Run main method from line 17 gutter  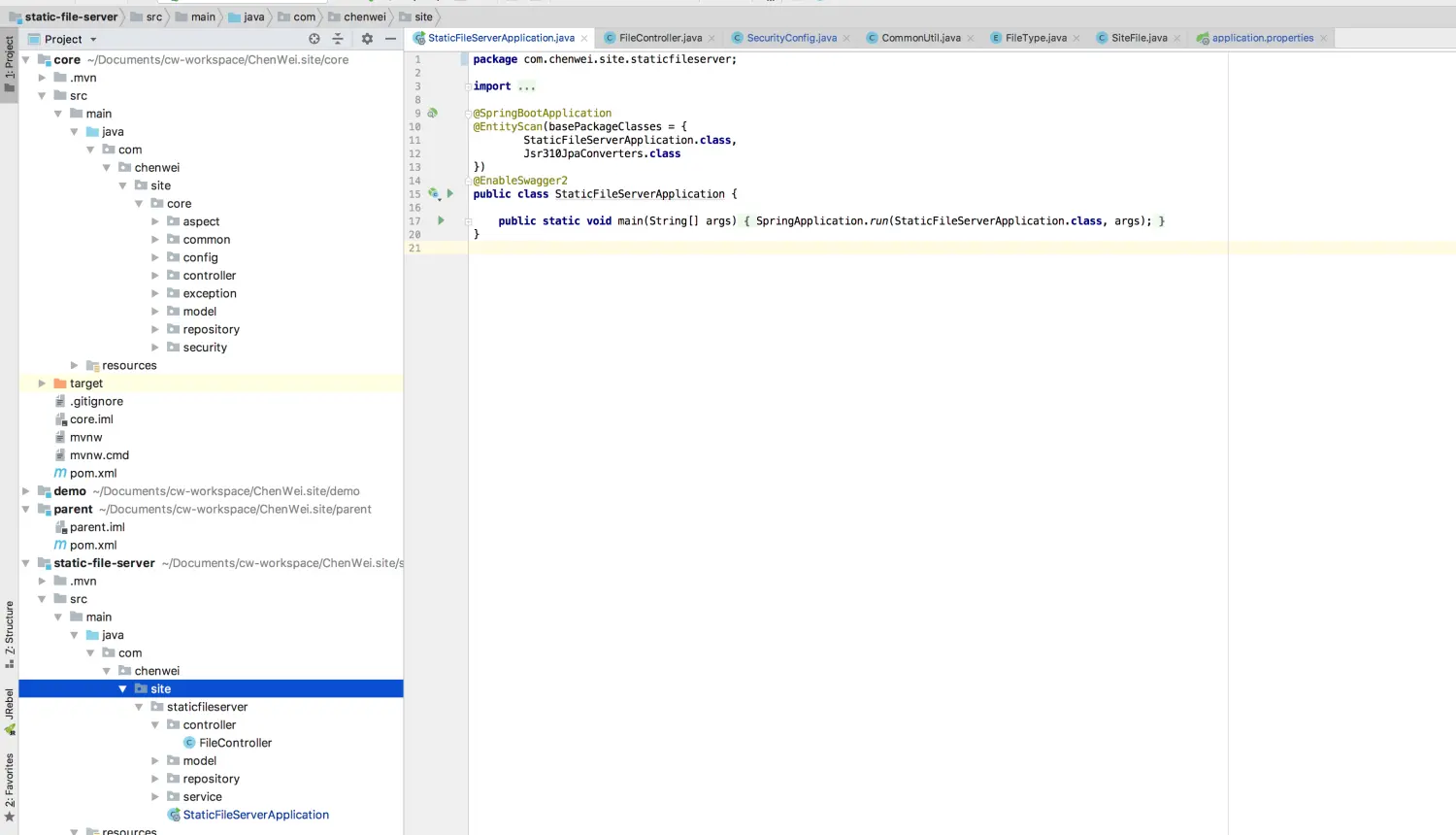pyautogui.click(x=441, y=220)
